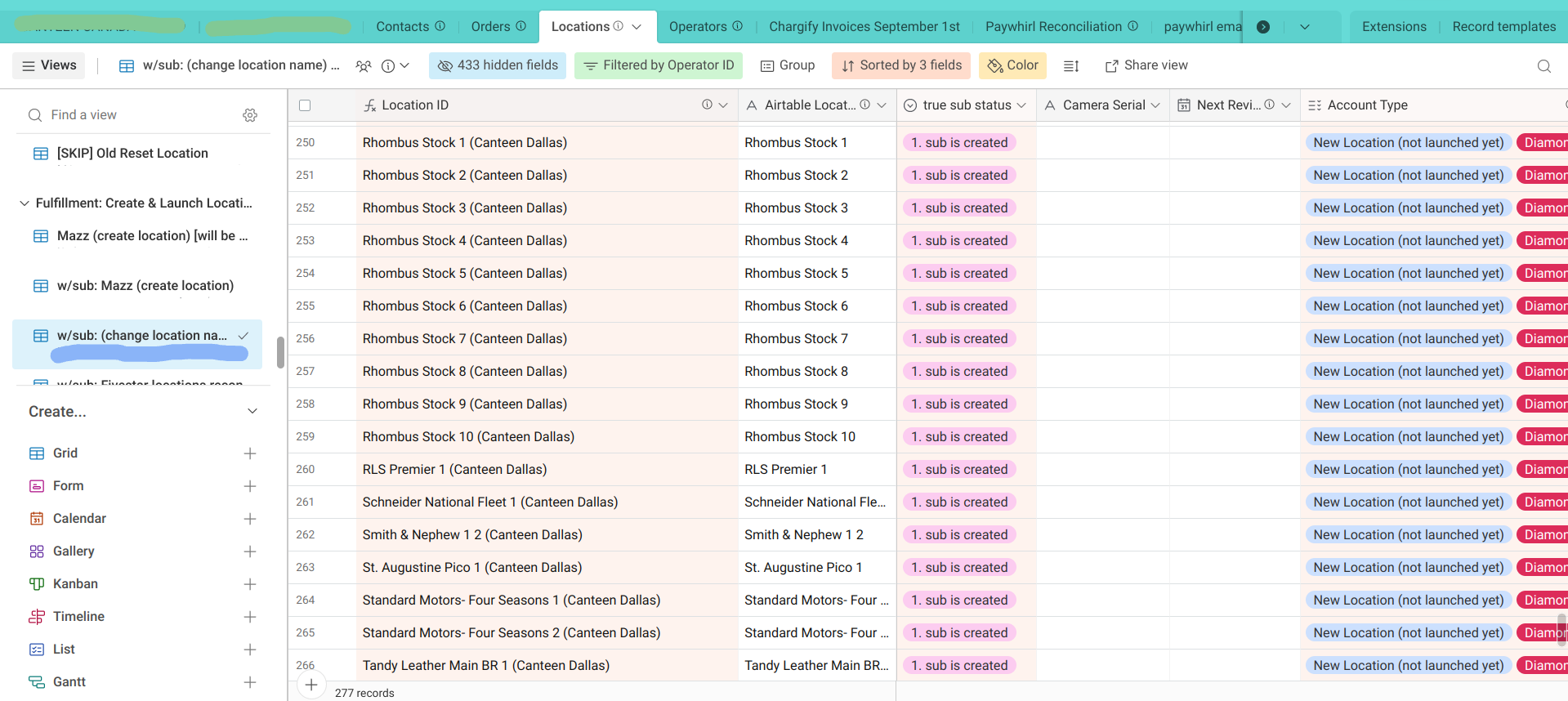Click the plus icon next to List

coord(250,650)
